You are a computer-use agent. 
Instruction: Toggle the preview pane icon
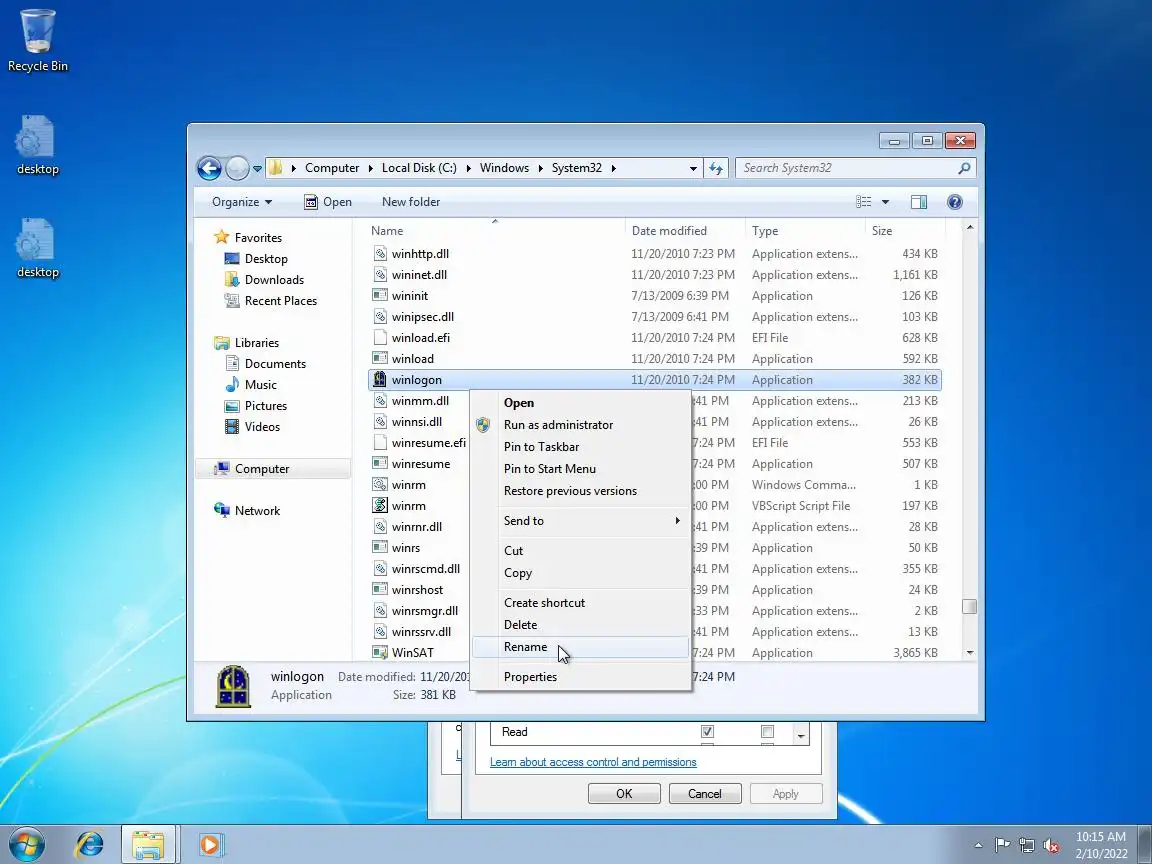(x=918, y=202)
